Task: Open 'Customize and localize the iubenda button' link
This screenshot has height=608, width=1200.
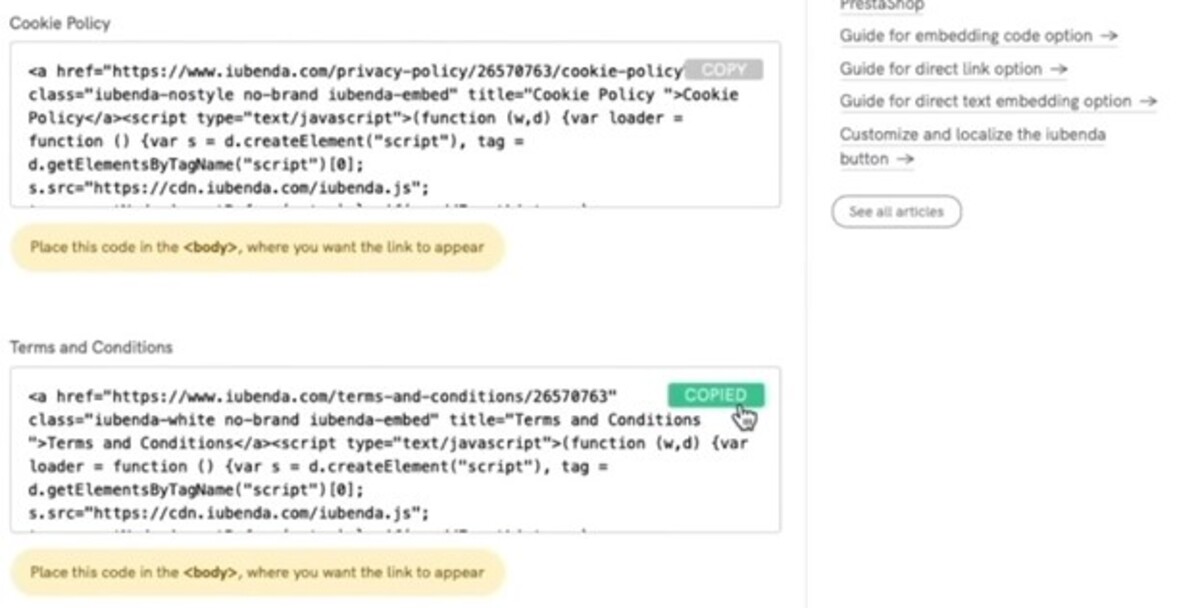Action: coord(972,146)
